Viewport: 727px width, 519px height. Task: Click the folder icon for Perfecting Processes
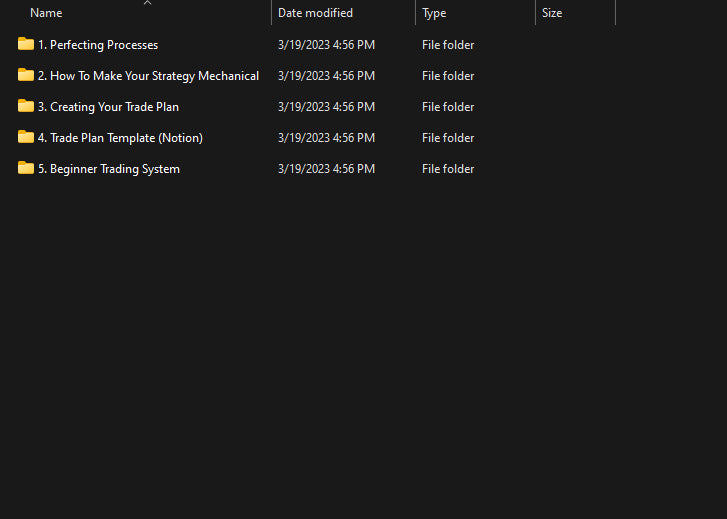point(26,44)
